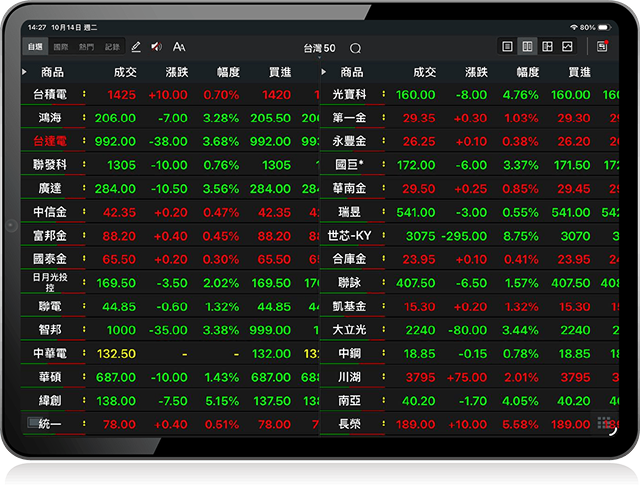This screenshot has height=486, width=640.
Task: Select the 聯詠 stock name
Action: (349, 282)
